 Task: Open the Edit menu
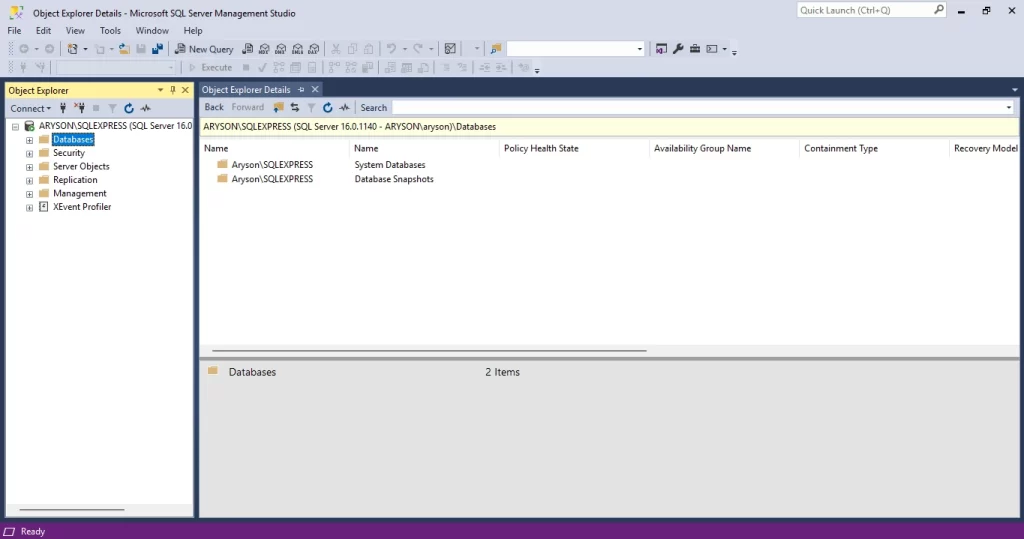point(43,31)
